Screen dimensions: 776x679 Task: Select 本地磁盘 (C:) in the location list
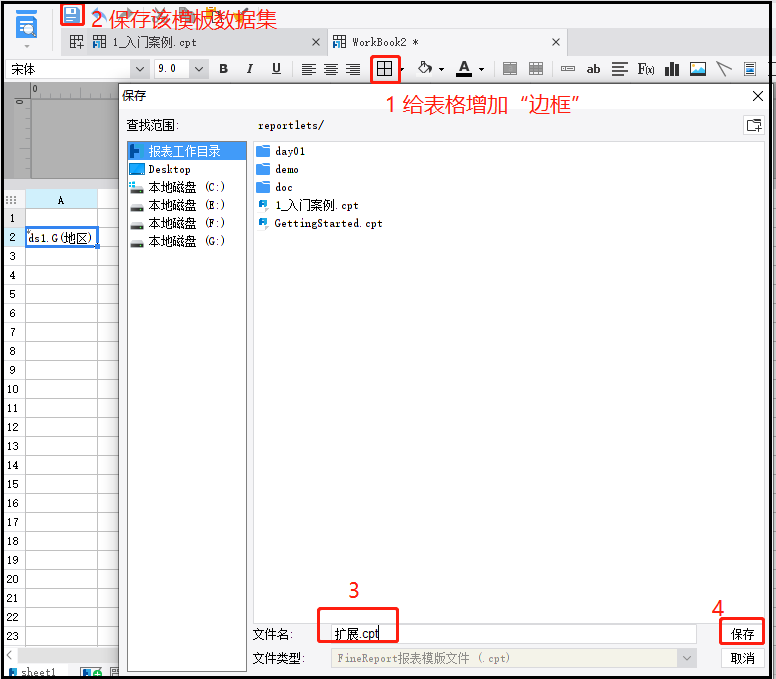(187, 187)
